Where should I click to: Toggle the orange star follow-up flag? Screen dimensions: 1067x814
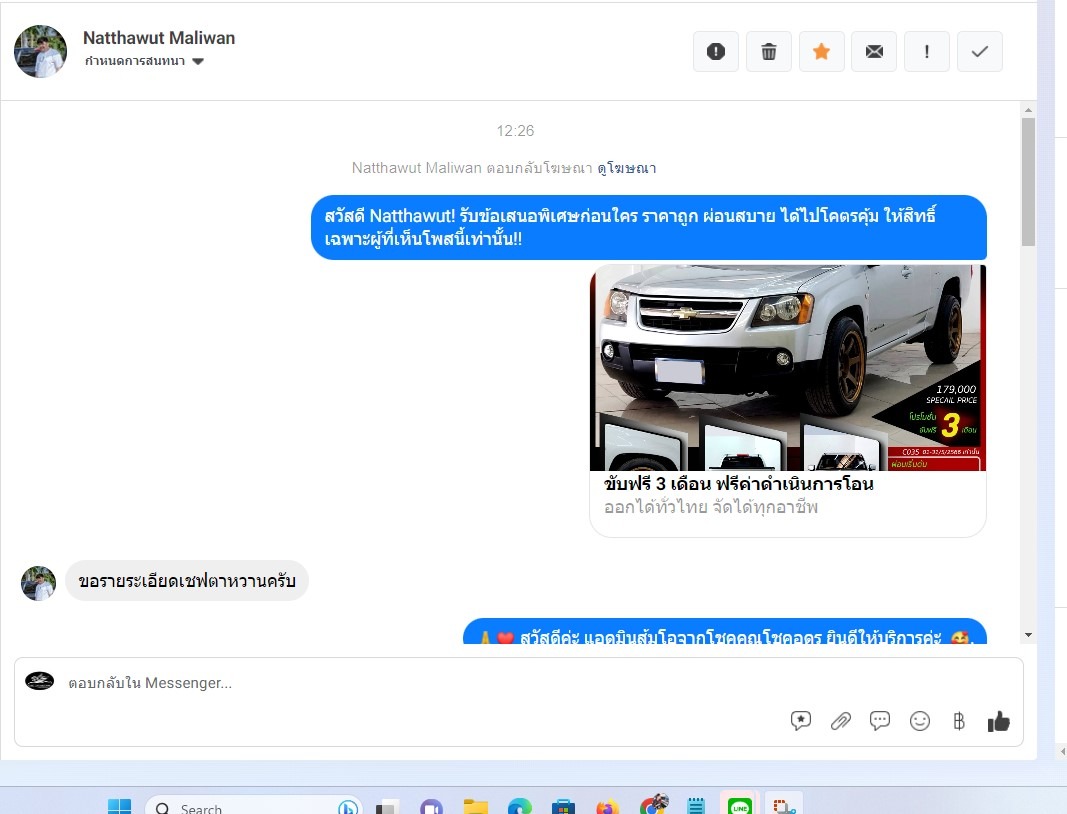click(822, 52)
